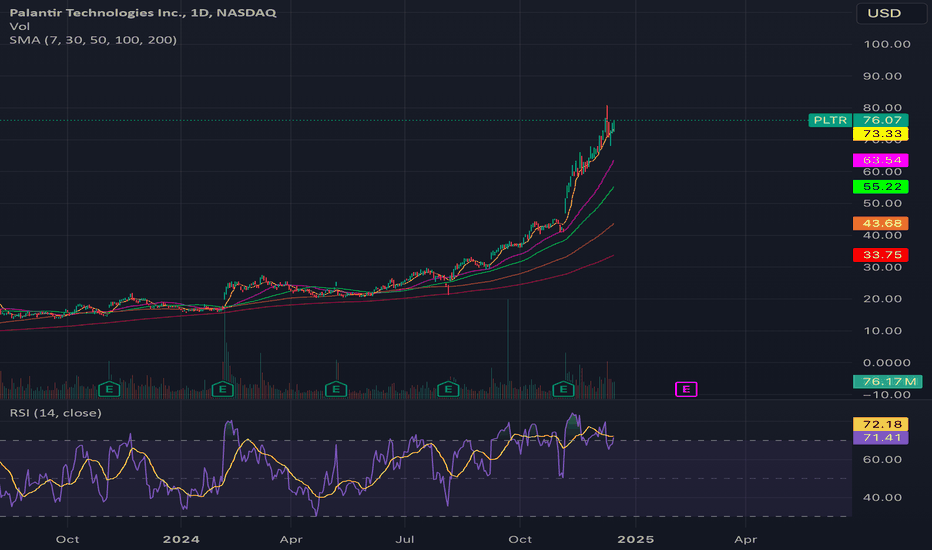The width and height of the screenshot is (932, 550).
Task: Click the 2025 time axis label
Action: point(635,539)
